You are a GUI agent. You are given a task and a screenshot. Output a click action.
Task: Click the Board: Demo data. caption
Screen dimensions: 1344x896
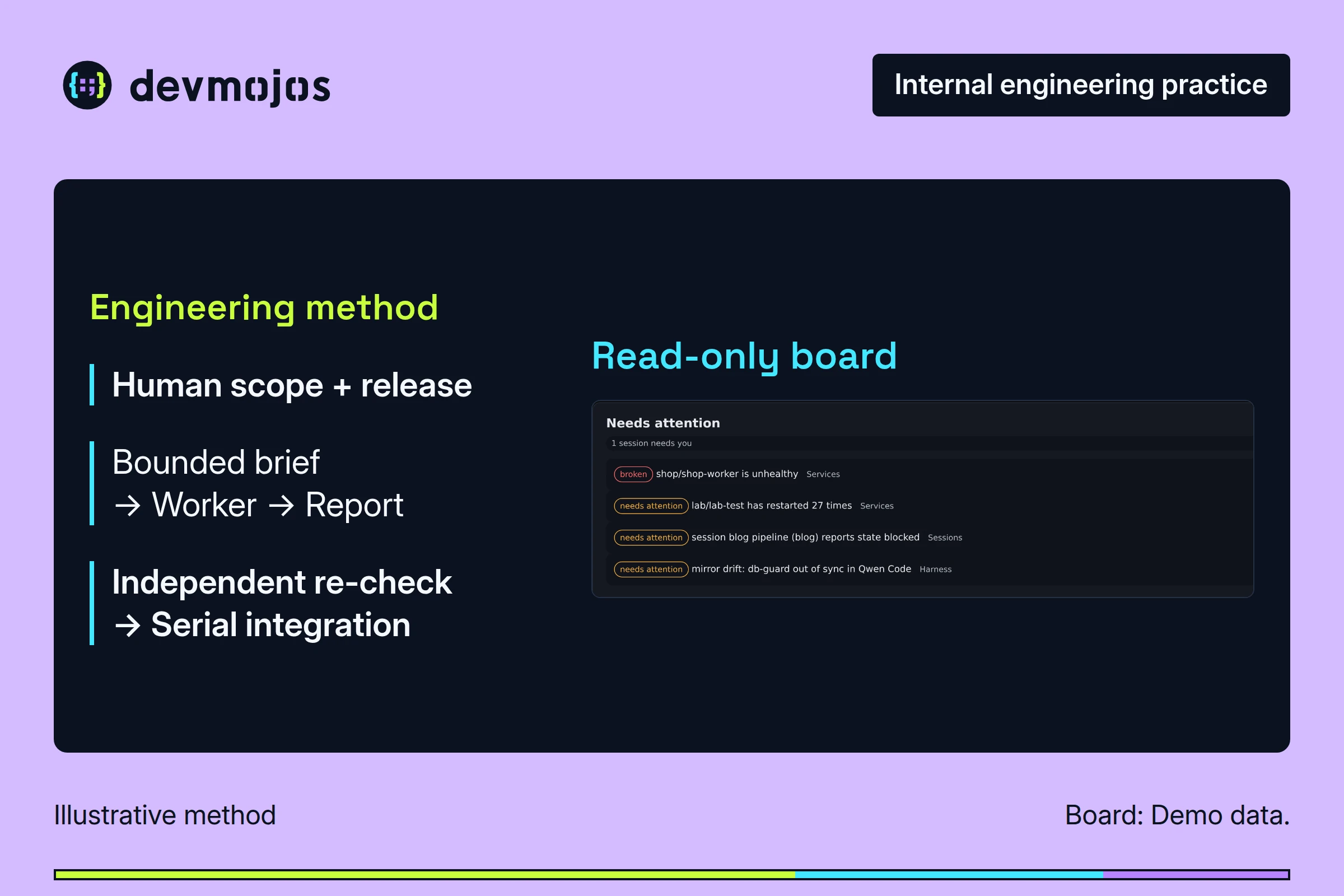coord(1177,815)
